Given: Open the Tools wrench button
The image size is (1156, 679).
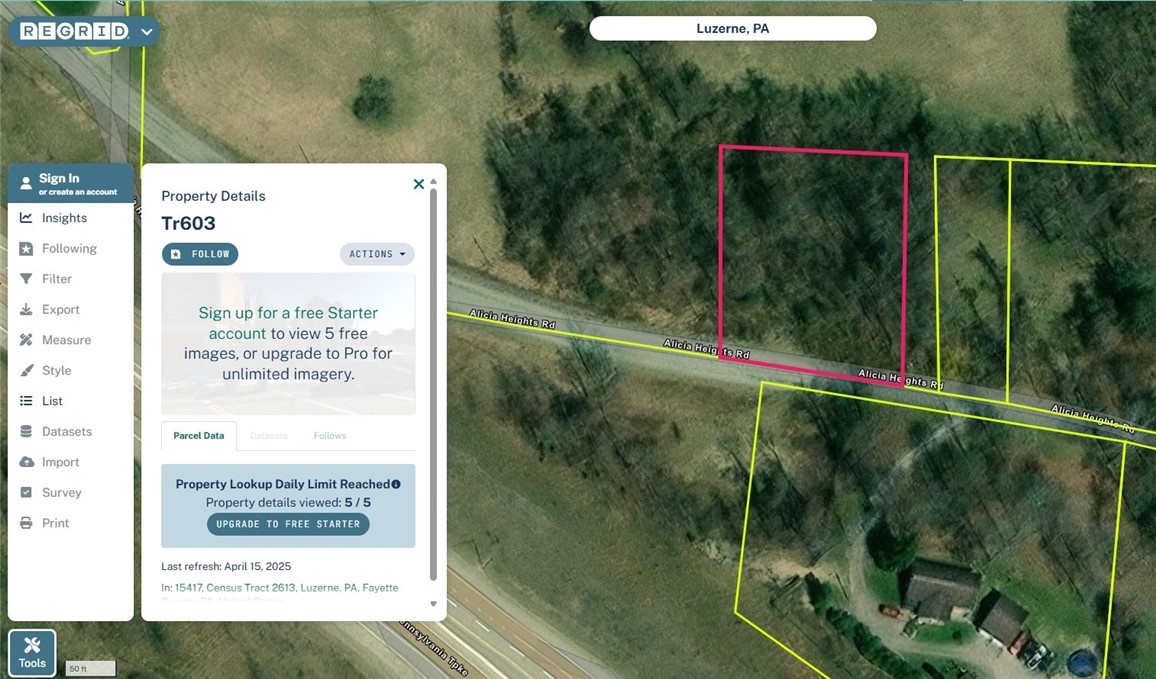Looking at the screenshot, I should [x=32, y=652].
